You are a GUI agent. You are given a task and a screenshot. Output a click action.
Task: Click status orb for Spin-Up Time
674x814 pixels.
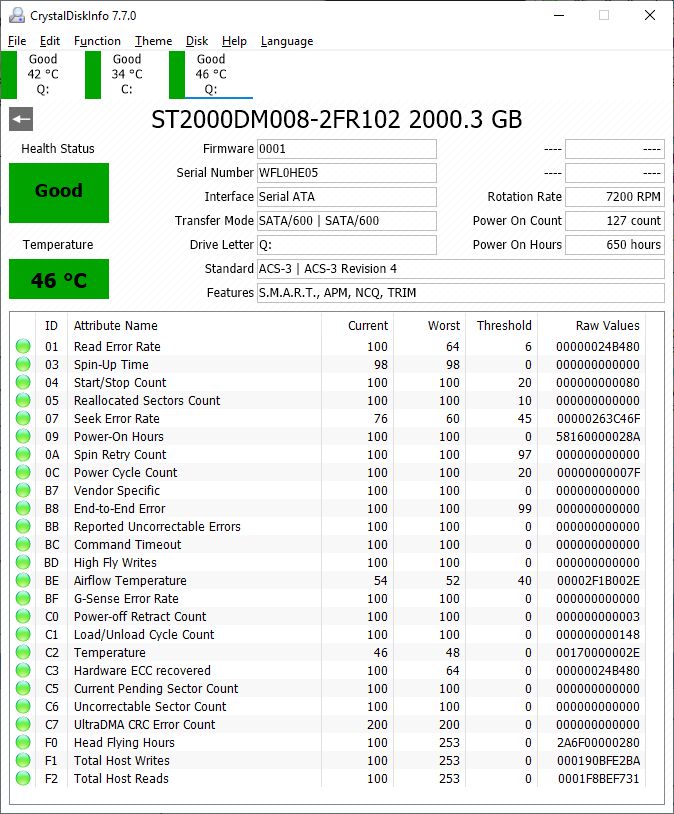(23, 364)
